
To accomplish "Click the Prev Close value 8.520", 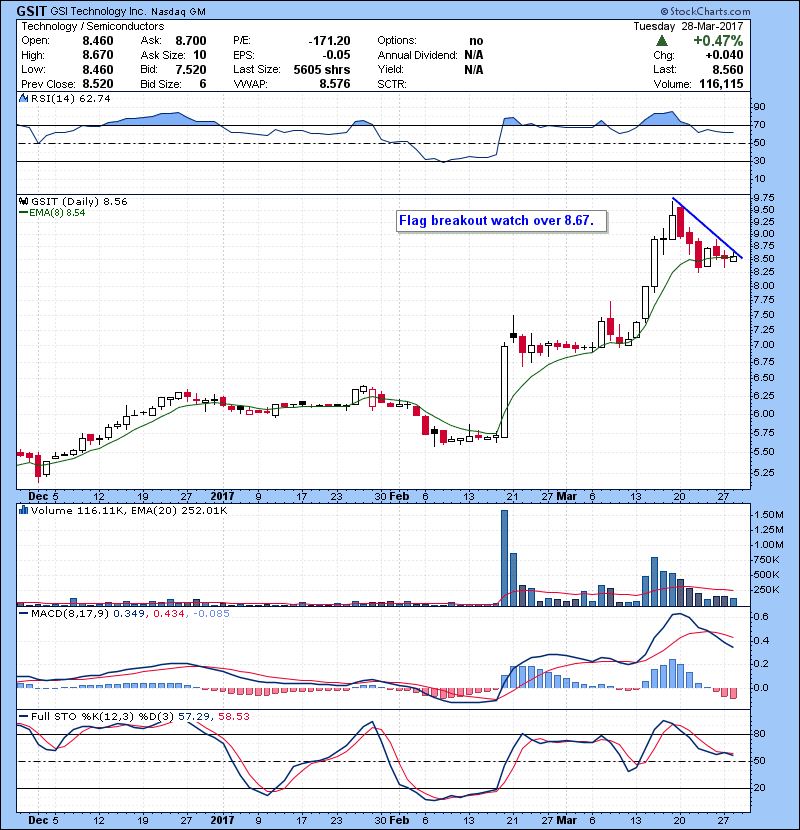I will pyautogui.click(x=98, y=84).
